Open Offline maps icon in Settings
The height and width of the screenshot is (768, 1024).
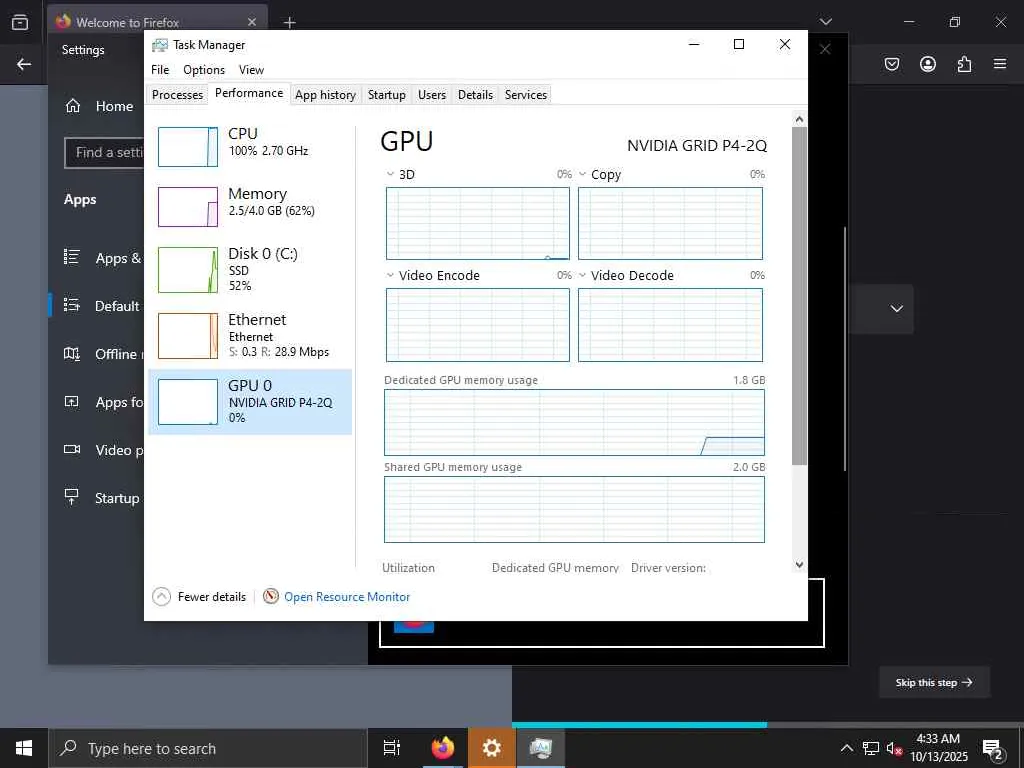[x=72, y=353]
